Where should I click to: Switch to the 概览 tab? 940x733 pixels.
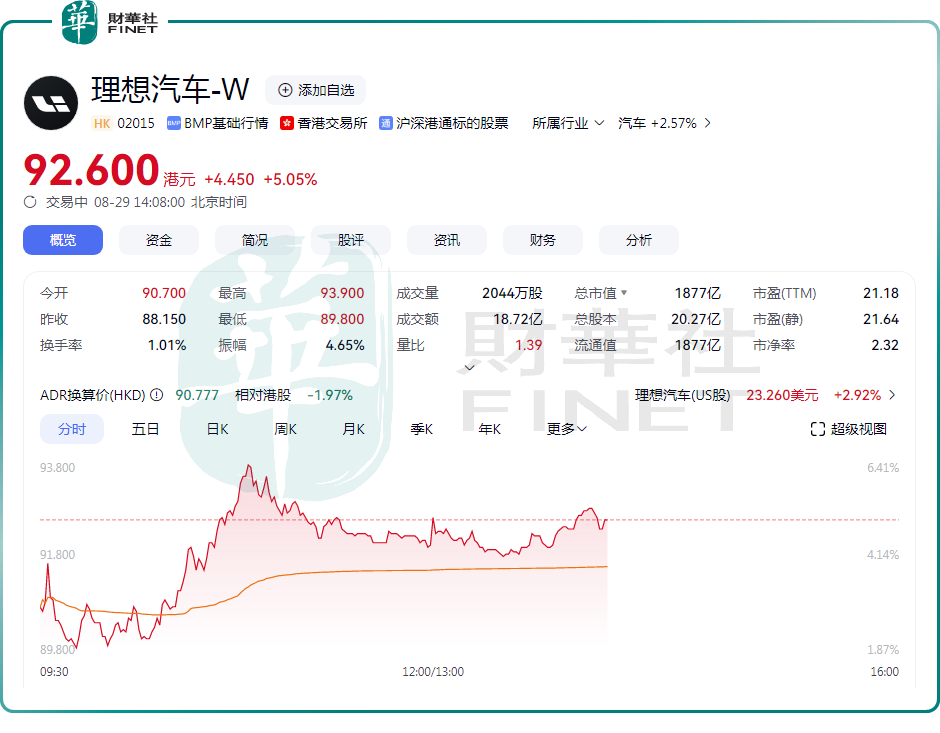pos(63,240)
